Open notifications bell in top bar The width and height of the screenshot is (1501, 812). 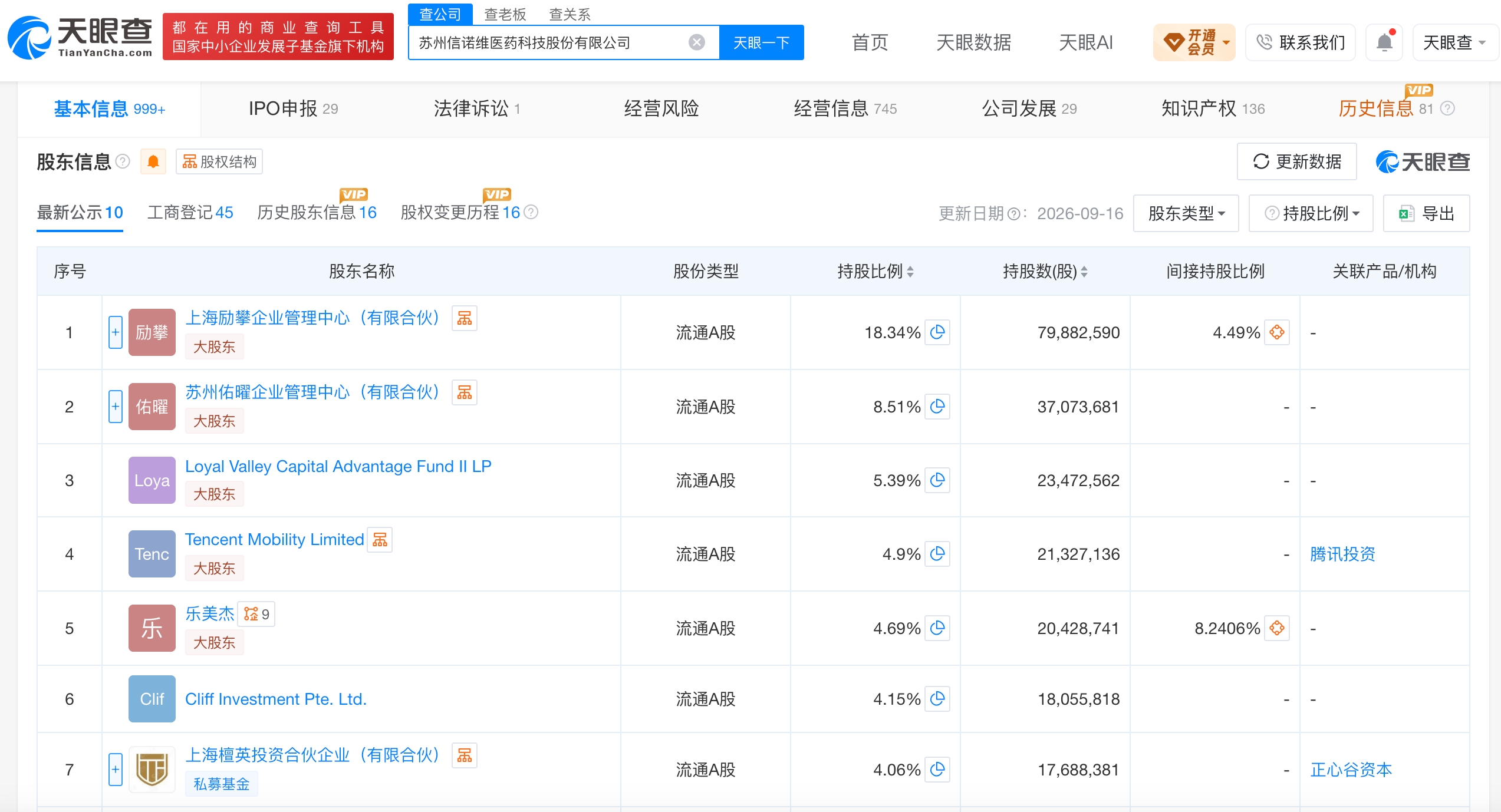click(x=1384, y=42)
